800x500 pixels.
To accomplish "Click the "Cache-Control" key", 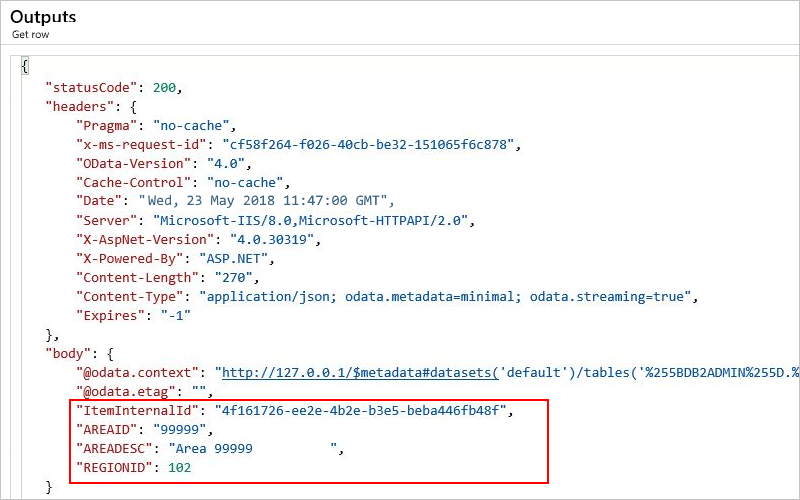I will pos(133,182).
